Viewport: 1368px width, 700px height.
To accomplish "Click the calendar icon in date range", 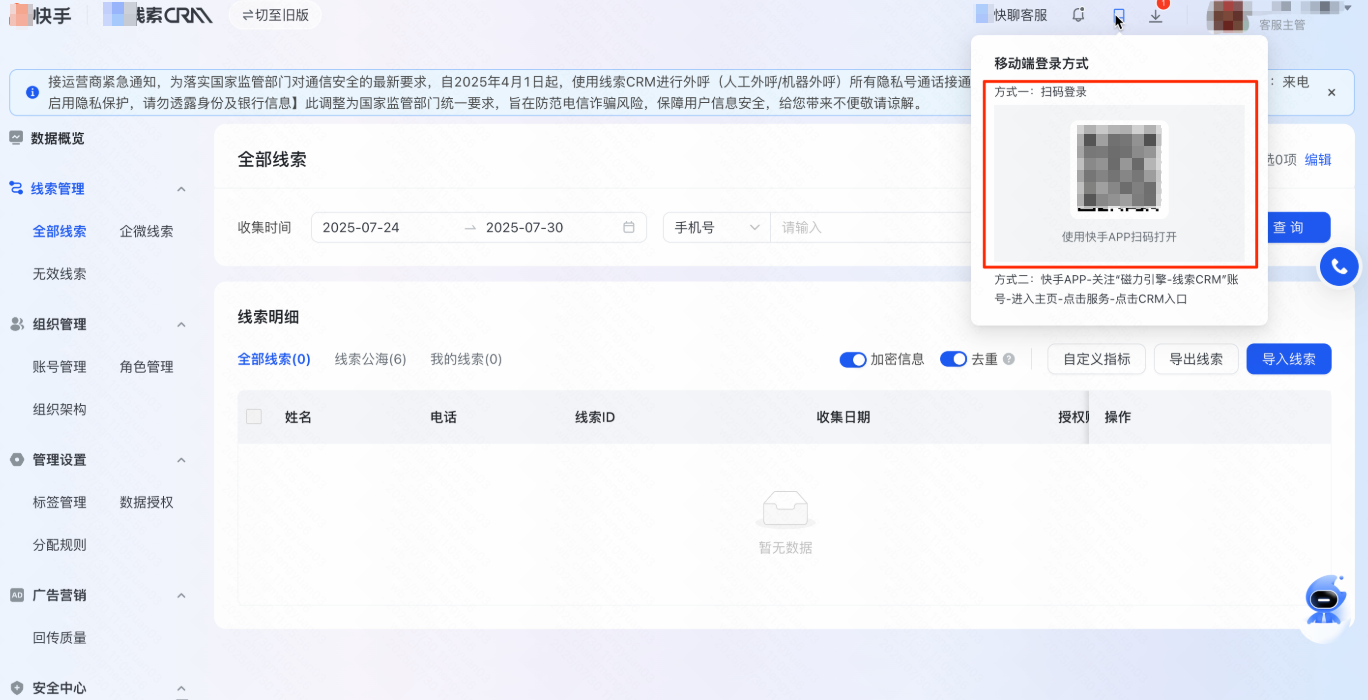I will coord(629,227).
